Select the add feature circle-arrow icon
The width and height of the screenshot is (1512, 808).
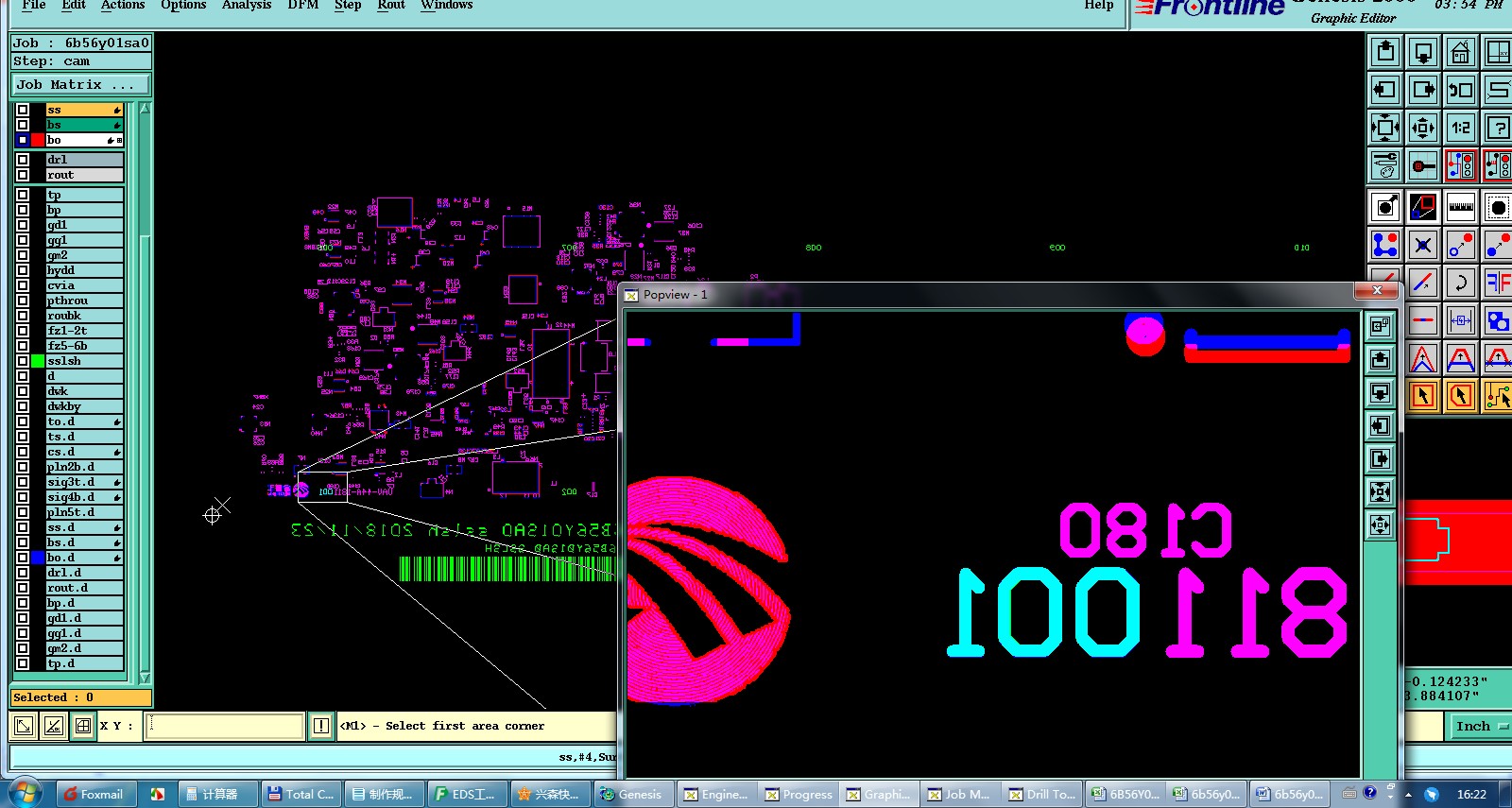pyautogui.click(x=1385, y=206)
